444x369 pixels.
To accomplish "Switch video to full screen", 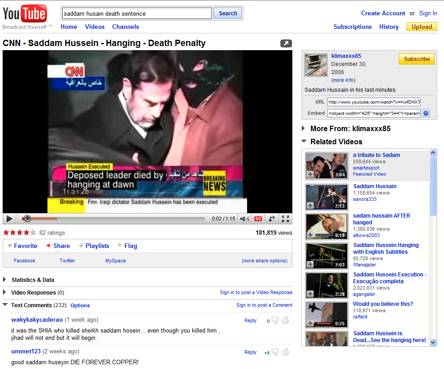I will tap(285, 219).
